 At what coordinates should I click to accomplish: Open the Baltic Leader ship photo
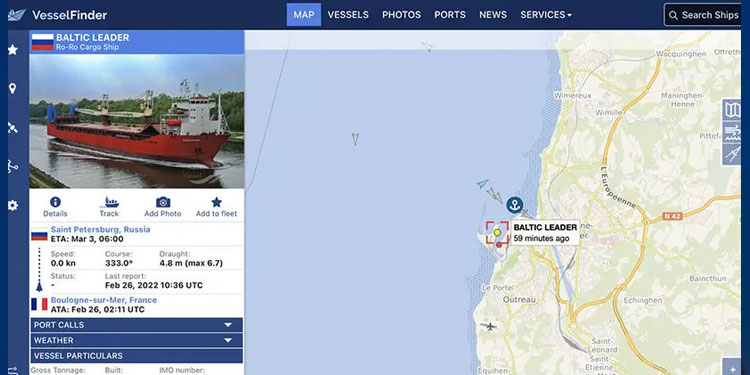pyautogui.click(x=136, y=121)
